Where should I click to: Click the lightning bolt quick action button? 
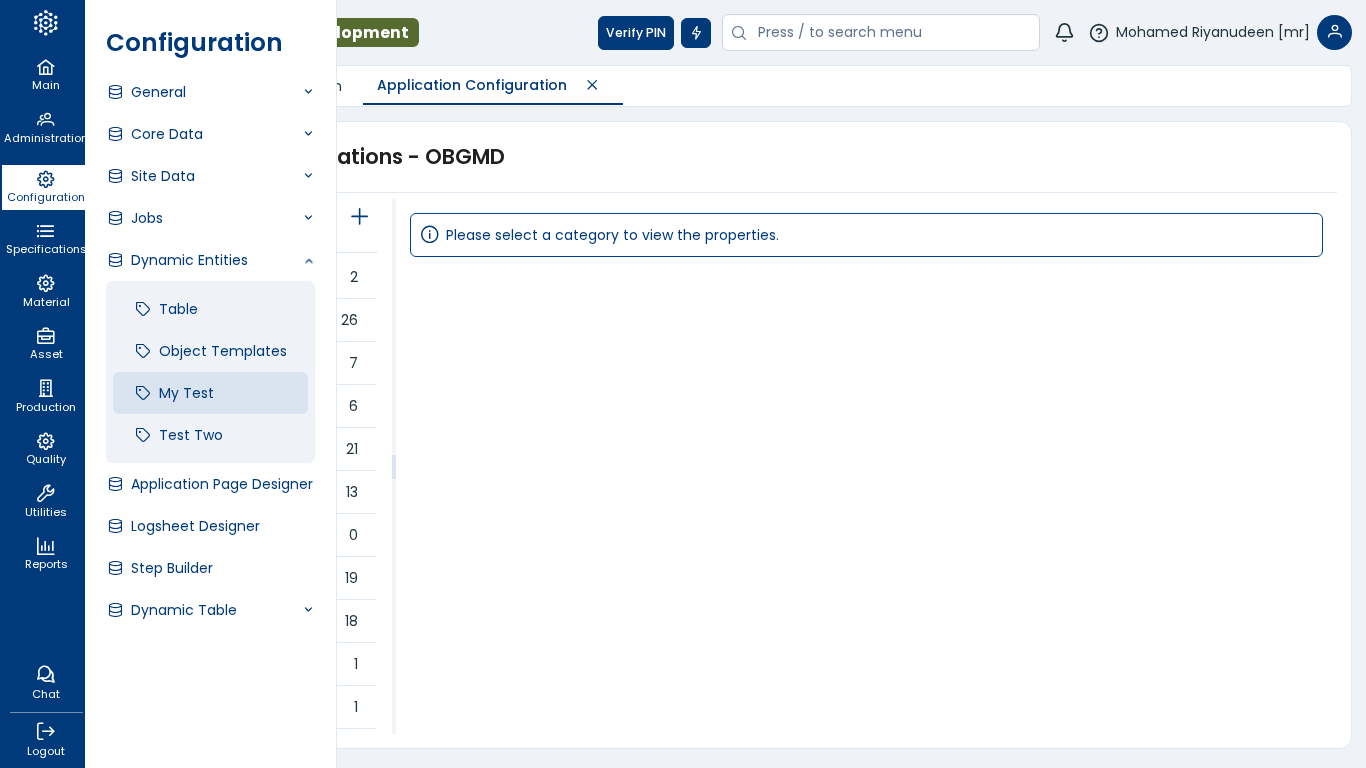[x=696, y=33]
